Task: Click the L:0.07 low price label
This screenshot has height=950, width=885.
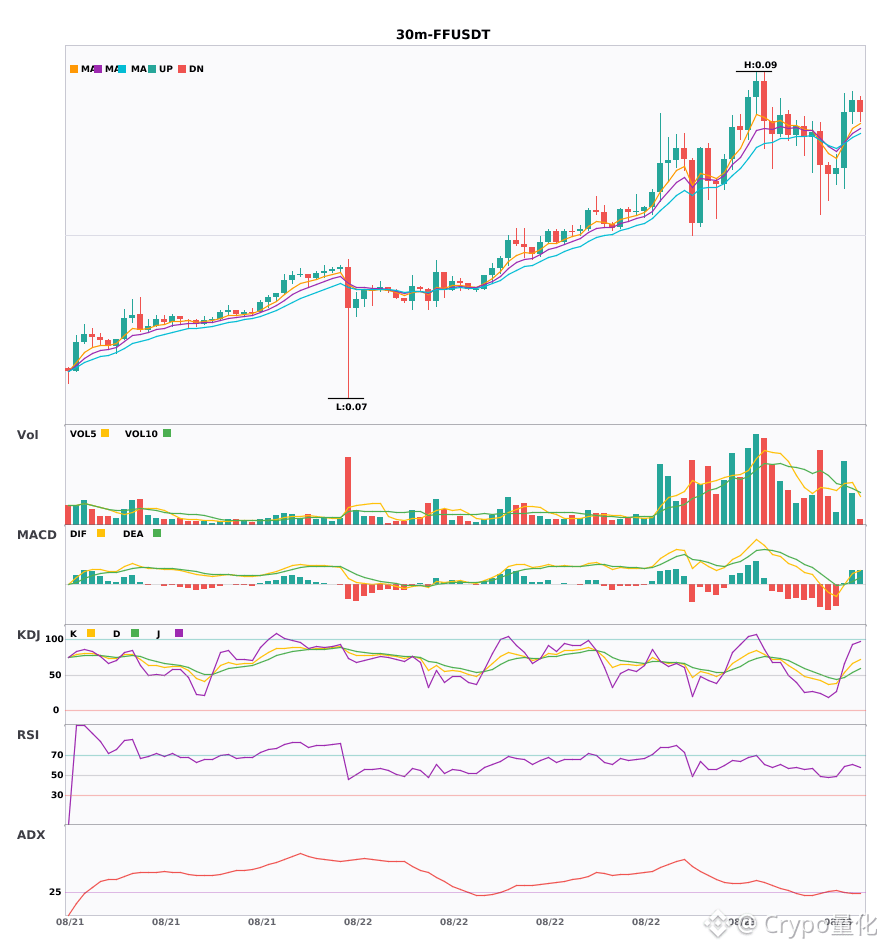Action: [351, 407]
